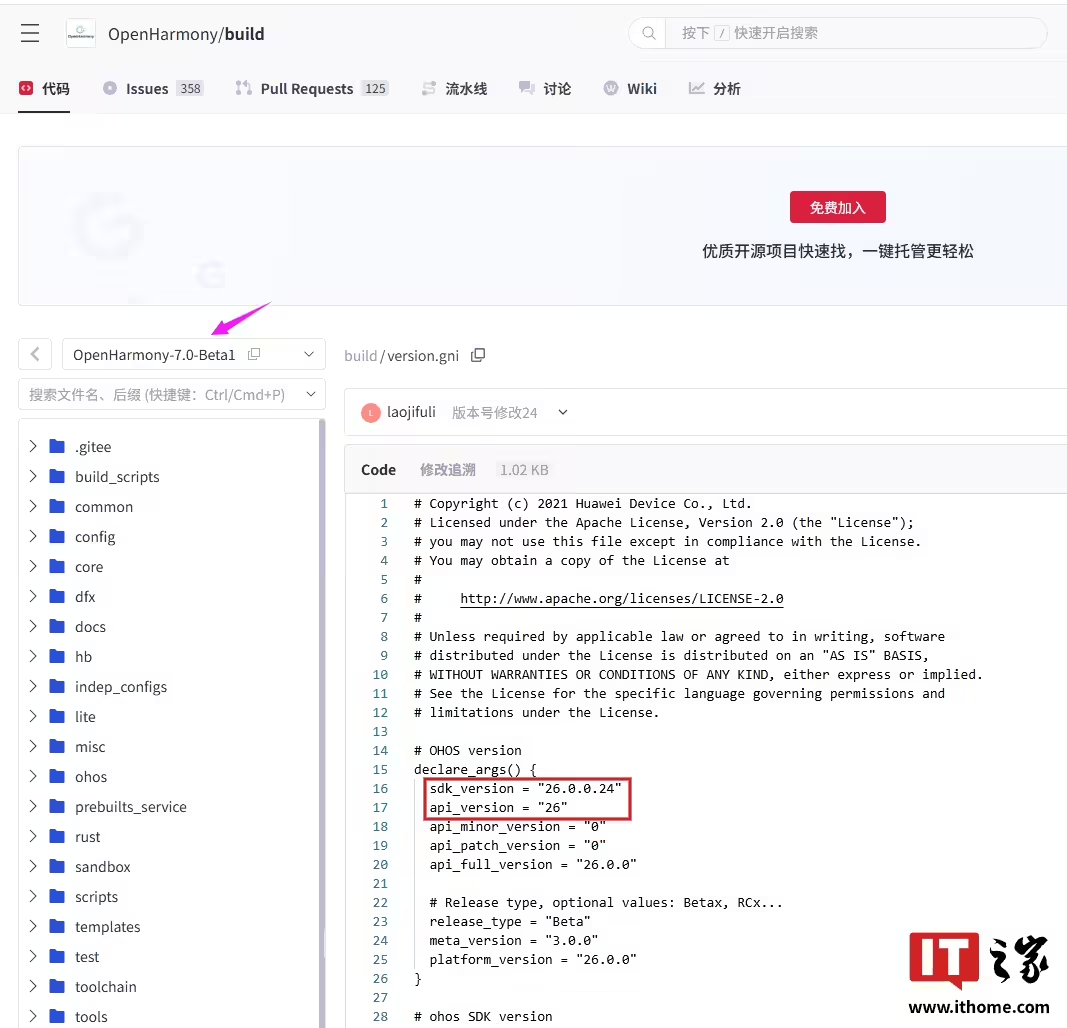Open the Pull Requests tab
This screenshot has height=1028, width=1067.
[311, 88]
